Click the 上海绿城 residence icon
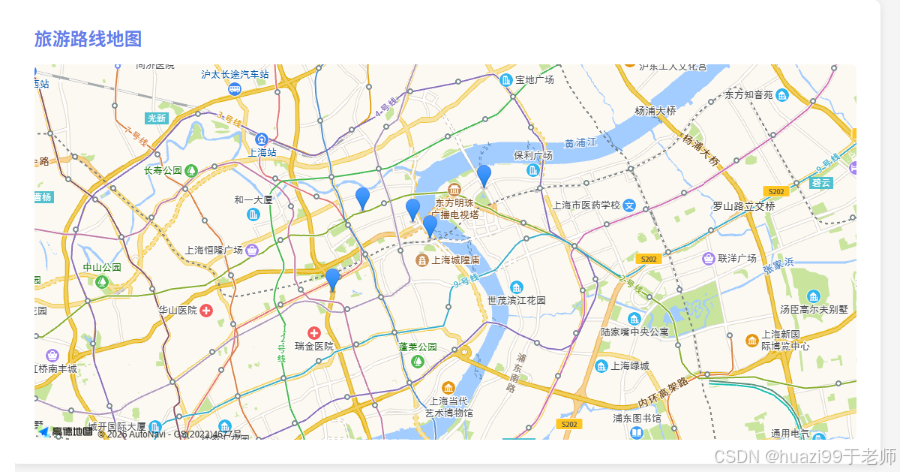Screen dimensions: 900x472 [x=602, y=366]
